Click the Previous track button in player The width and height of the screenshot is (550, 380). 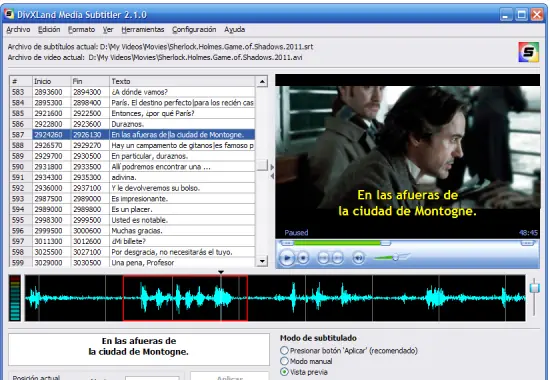323,258
